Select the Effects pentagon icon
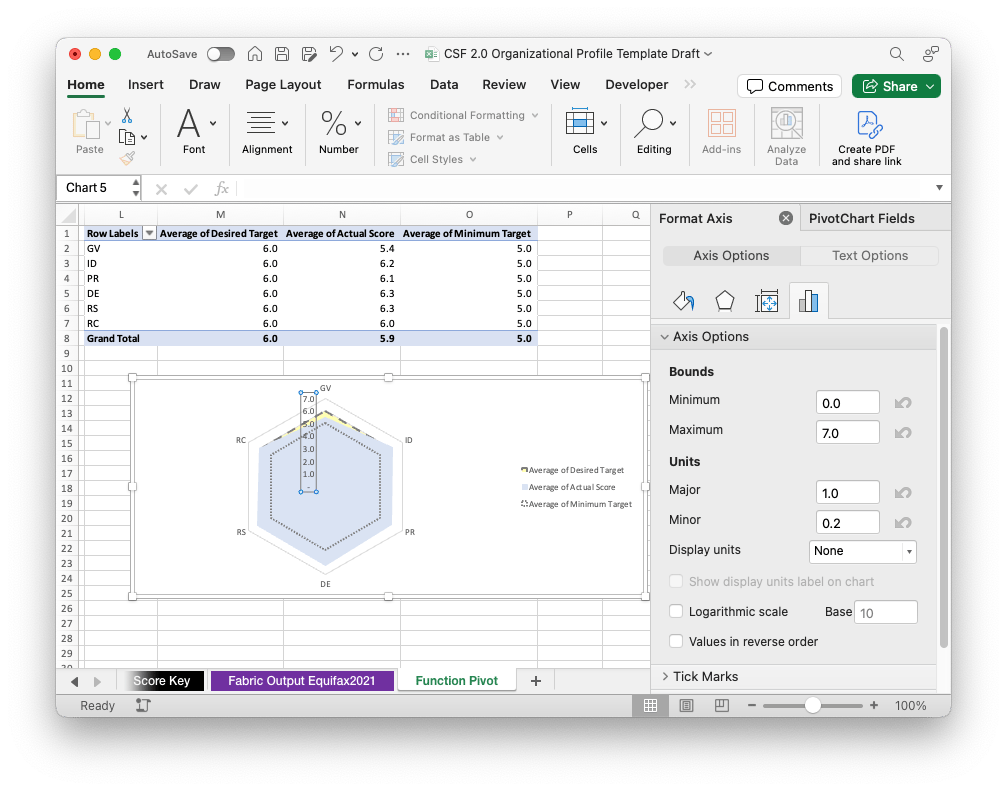1007x791 pixels. pyautogui.click(x=724, y=300)
